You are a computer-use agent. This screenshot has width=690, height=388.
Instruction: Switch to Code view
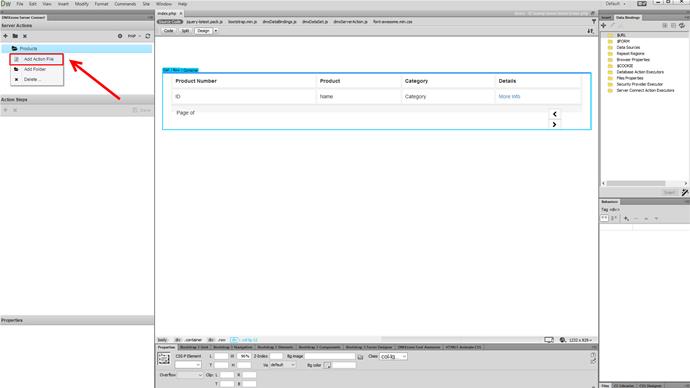click(169, 31)
